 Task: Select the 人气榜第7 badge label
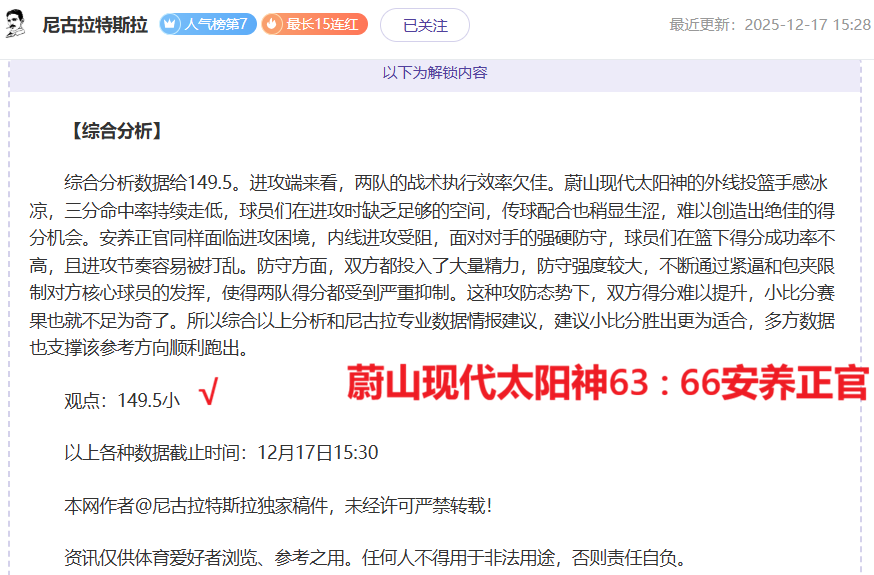(x=215, y=25)
